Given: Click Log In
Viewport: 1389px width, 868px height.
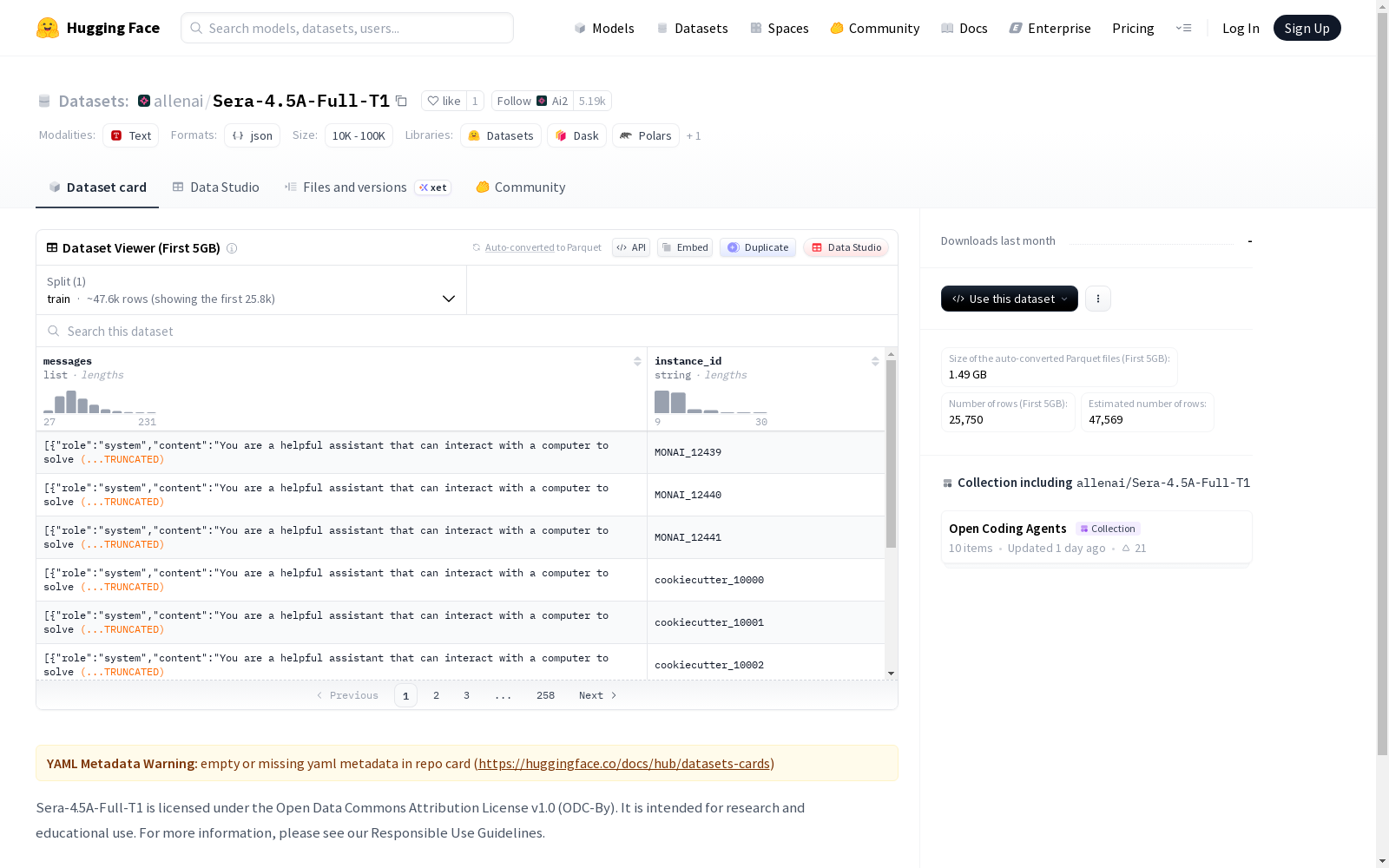Looking at the screenshot, I should point(1241,28).
